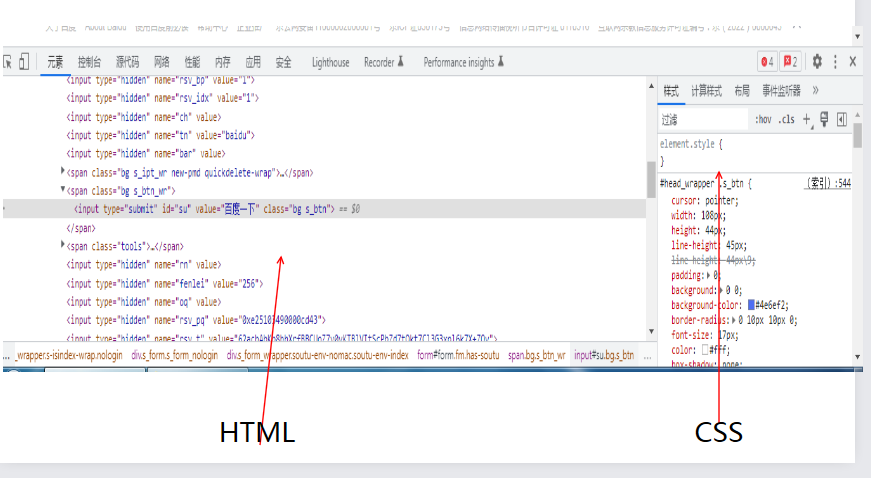This screenshot has width=871, height=478.
Task: Select hidden input name rn line
Action: 143,265
